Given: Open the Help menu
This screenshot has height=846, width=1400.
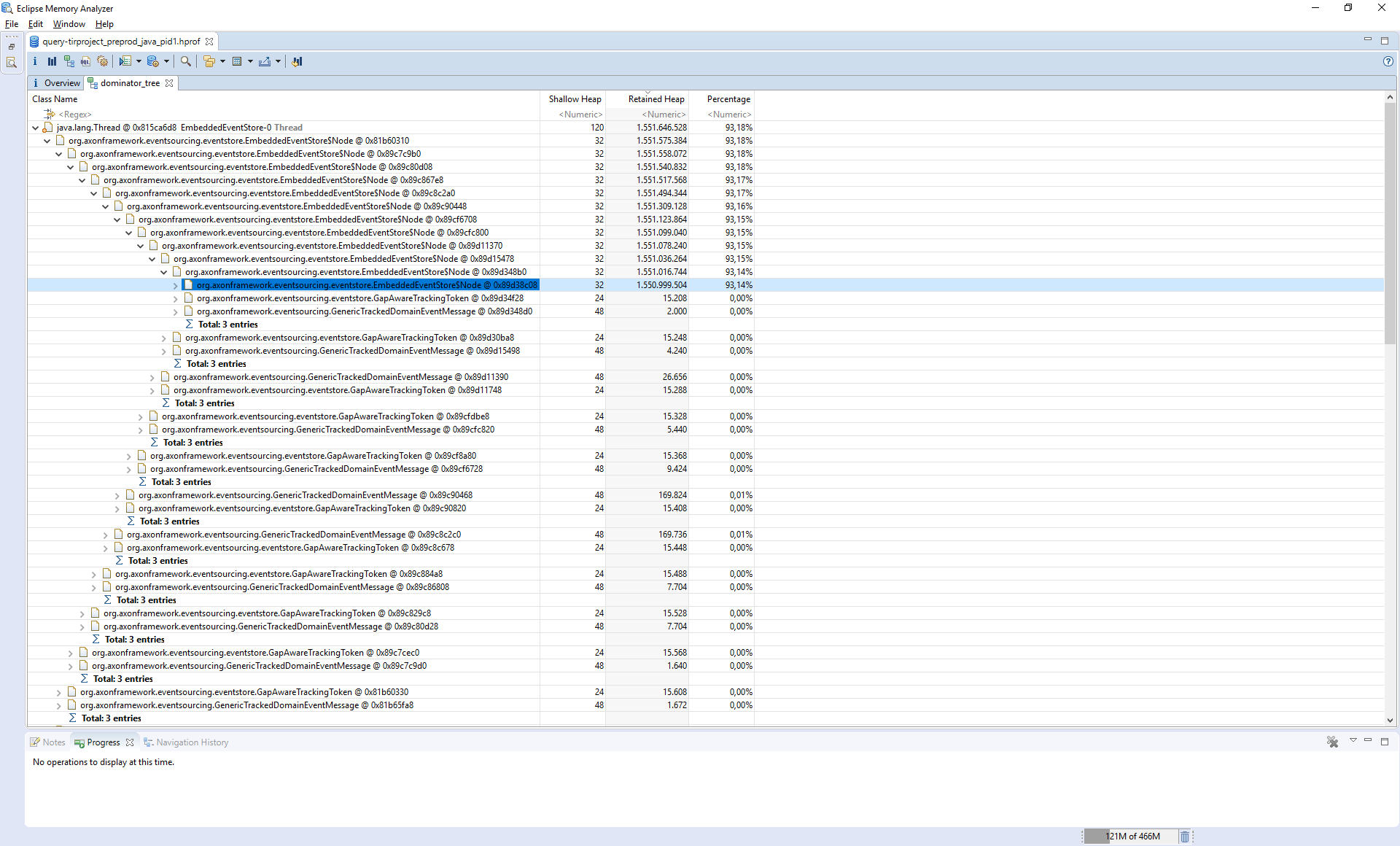Looking at the screenshot, I should [104, 24].
